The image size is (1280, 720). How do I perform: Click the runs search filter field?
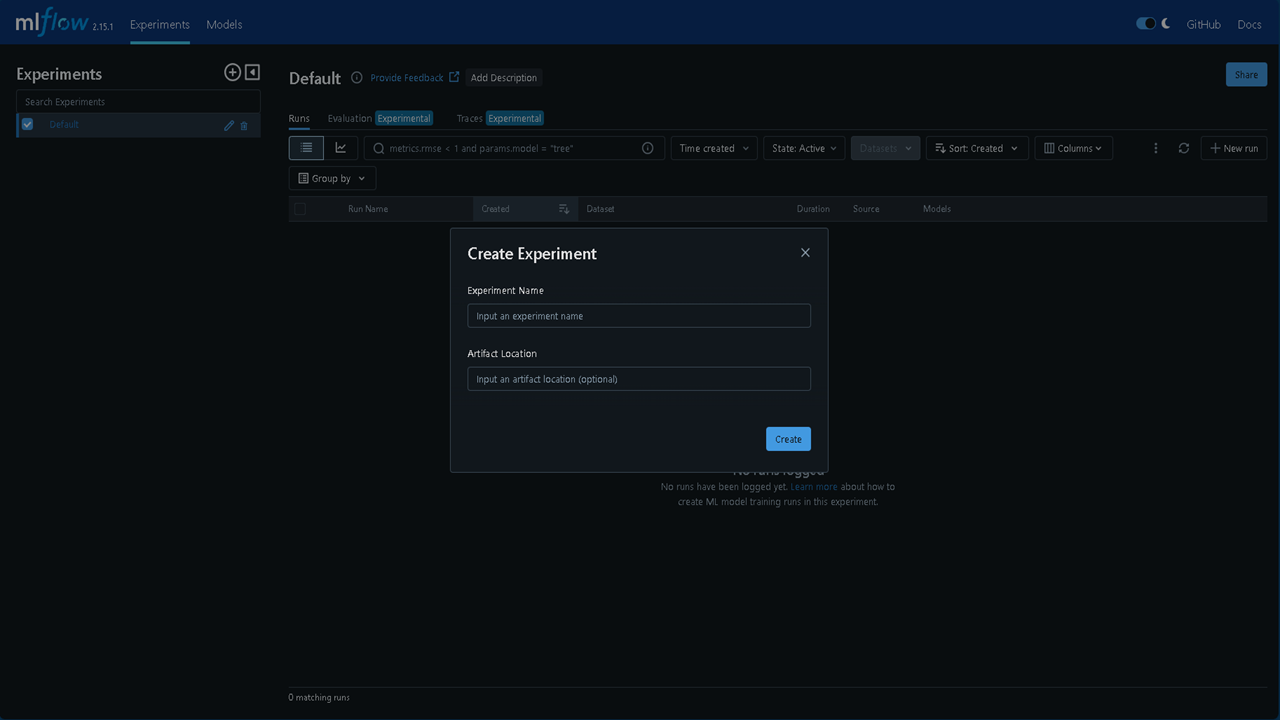(x=513, y=148)
